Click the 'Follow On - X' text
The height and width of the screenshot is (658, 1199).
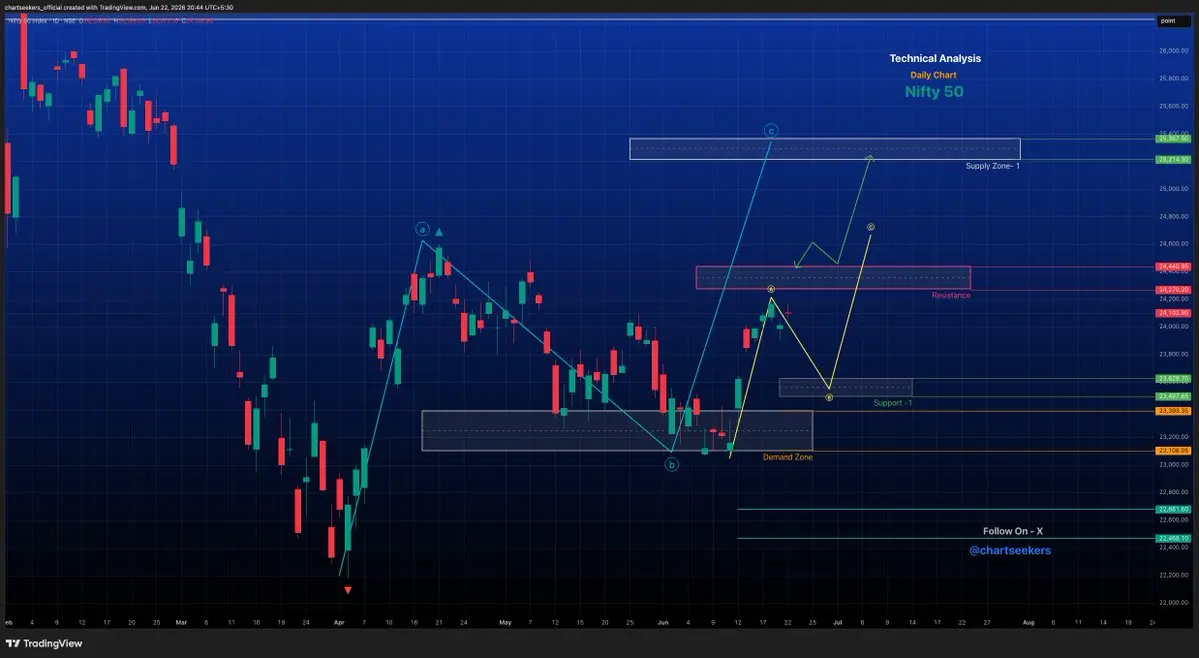[1012, 531]
